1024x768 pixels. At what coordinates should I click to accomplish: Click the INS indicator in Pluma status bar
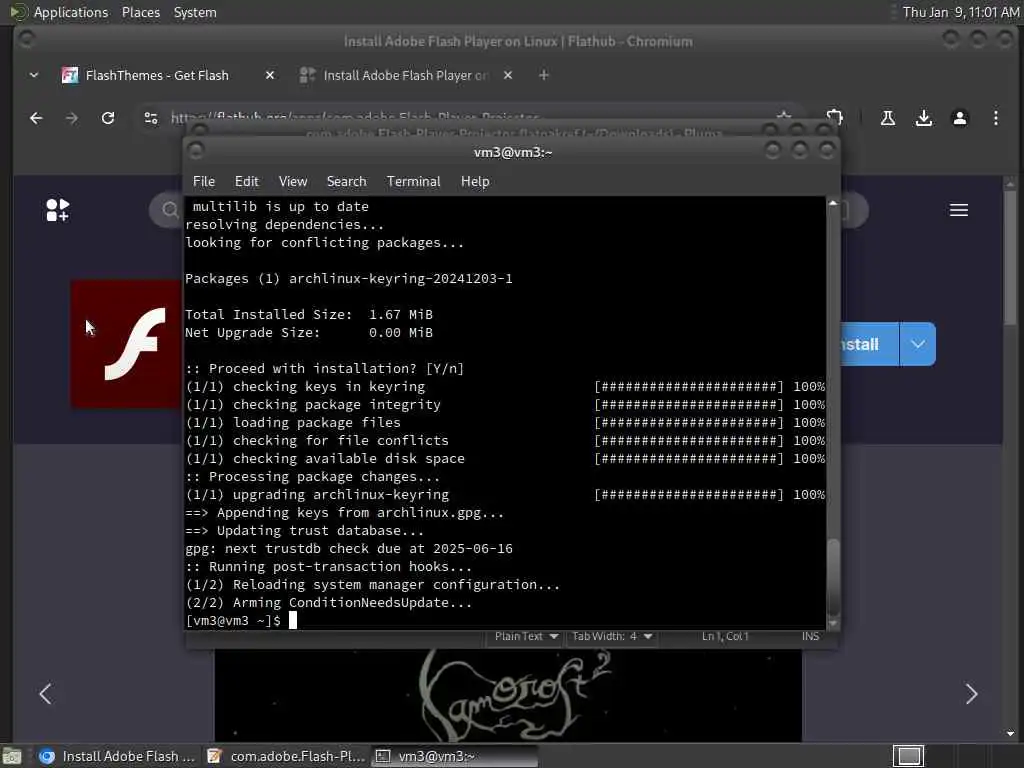[x=810, y=636]
